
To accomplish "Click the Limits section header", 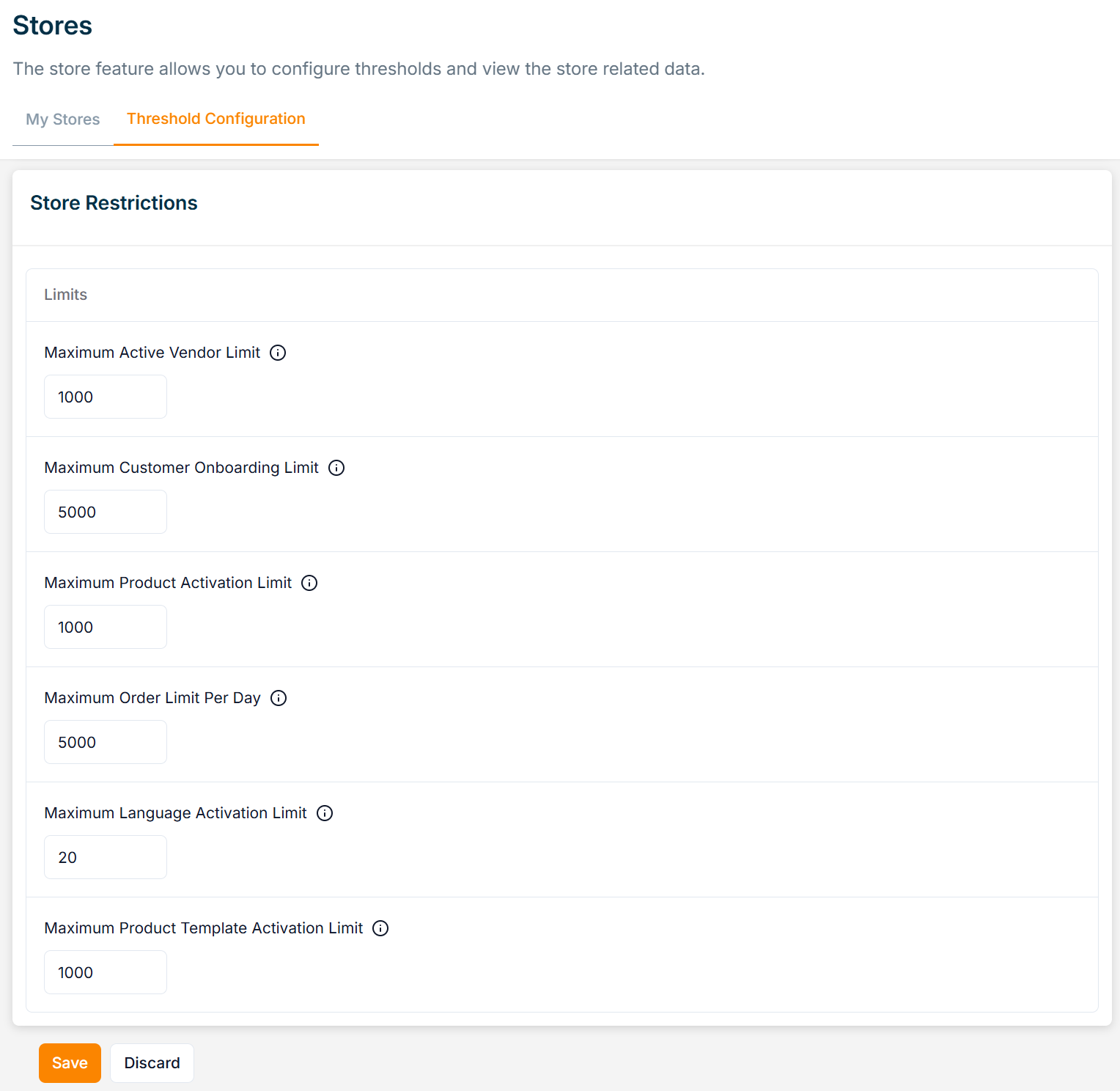I will [x=65, y=295].
